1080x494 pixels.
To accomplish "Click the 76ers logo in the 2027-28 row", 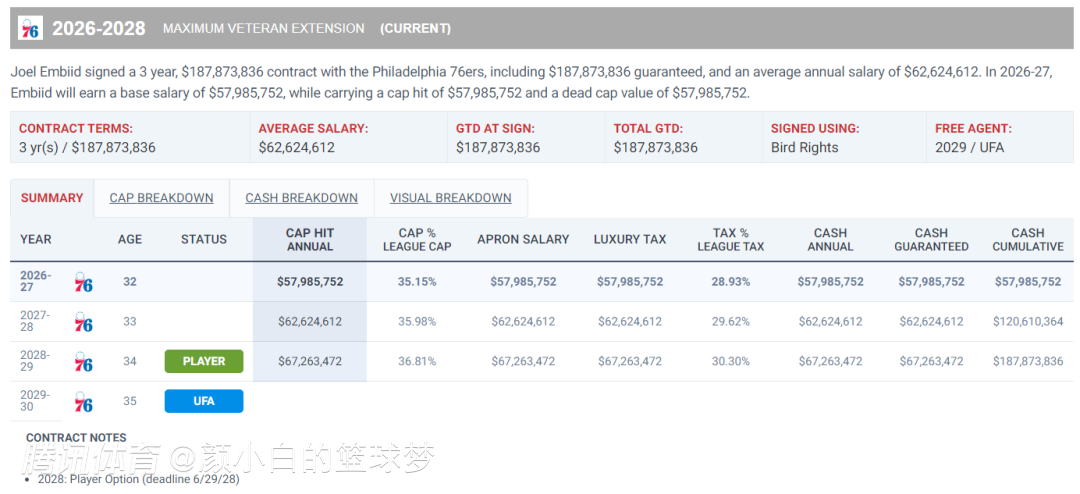I will click(83, 322).
